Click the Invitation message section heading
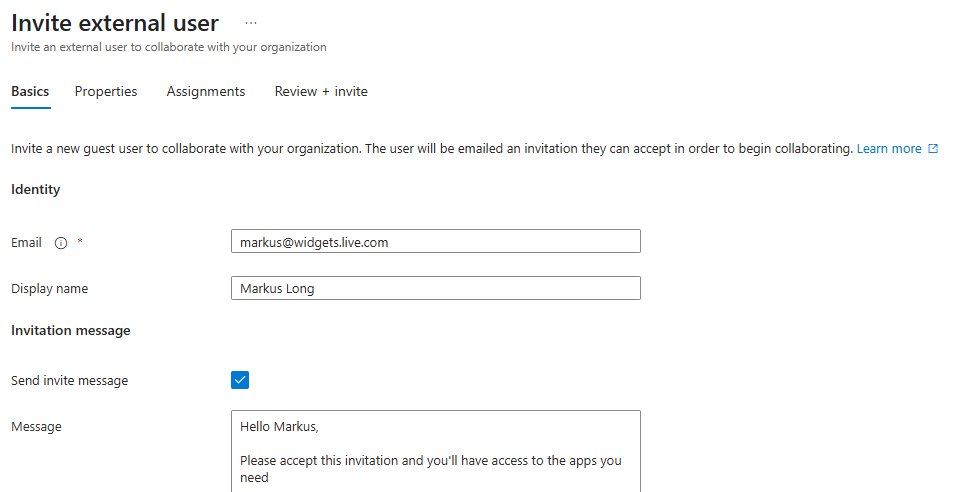The image size is (953, 492). (70, 330)
